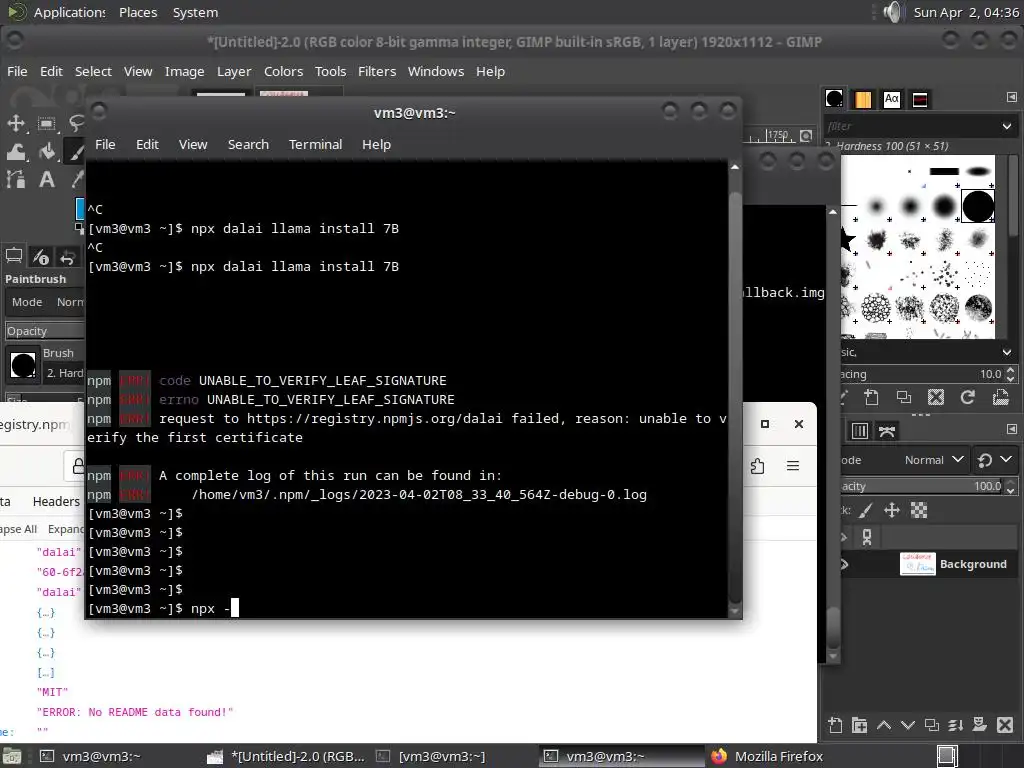Open GIMP Filters menu
Screen dimensions: 1024x768
(377, 71)
